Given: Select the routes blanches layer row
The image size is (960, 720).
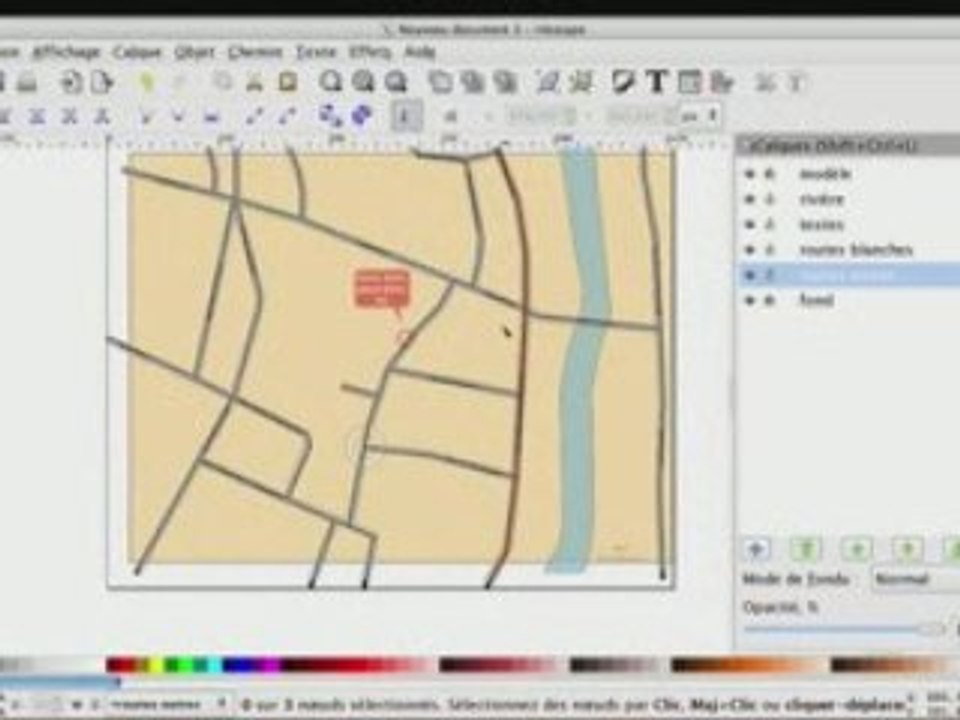Looking at the screenshot, I should [849, 249].
